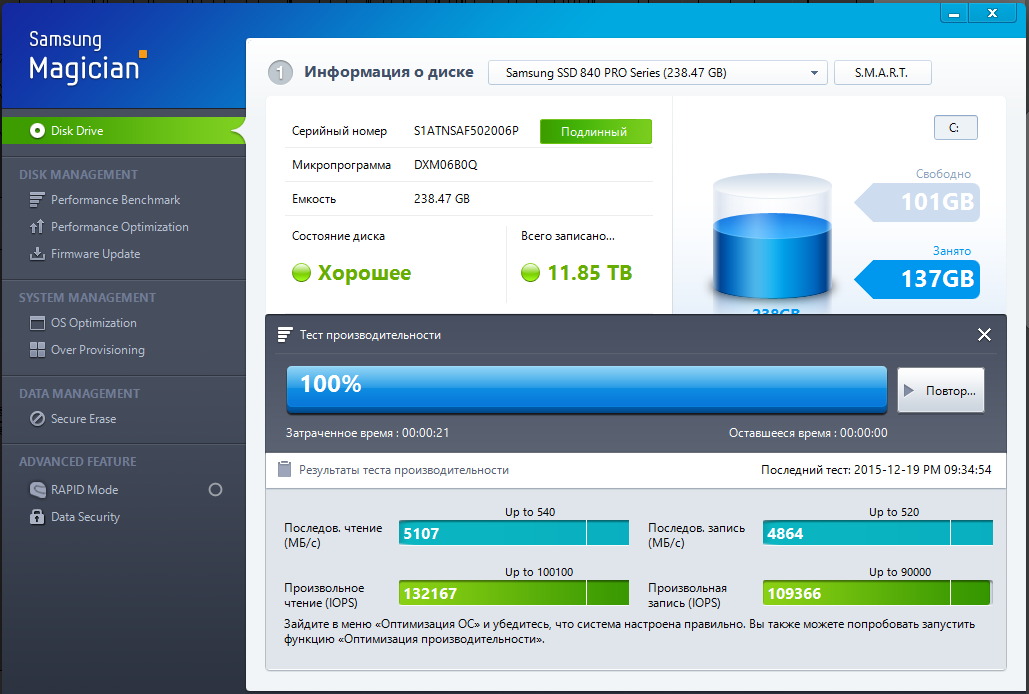The height and width of the screenshot is (694, 1029).
Task: Open Data Security
Action: (85, 516)
